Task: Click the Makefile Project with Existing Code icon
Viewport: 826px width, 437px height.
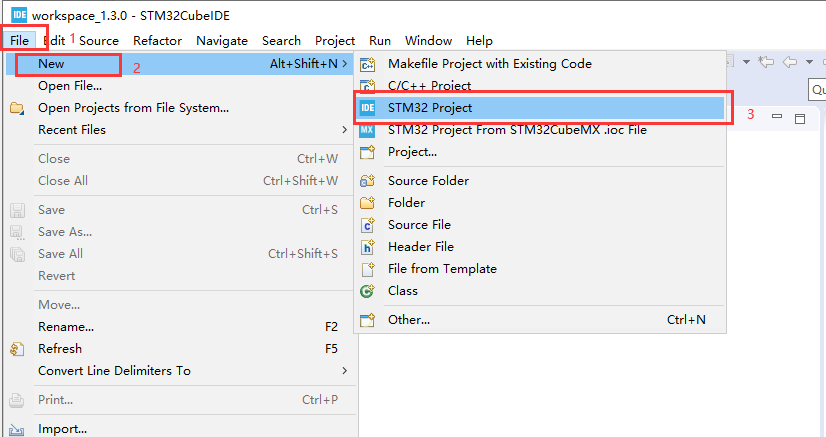Action: [x=367, y=64]
